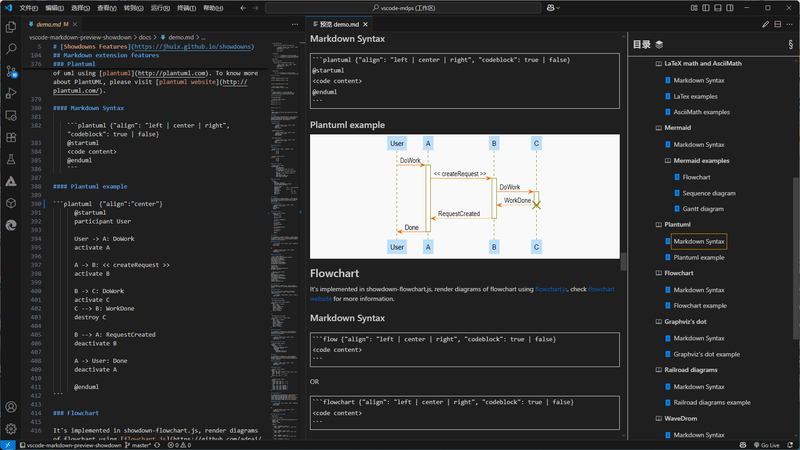Open the 查看 menu
This screenshot has height=450, width=800.
point(107,8)
